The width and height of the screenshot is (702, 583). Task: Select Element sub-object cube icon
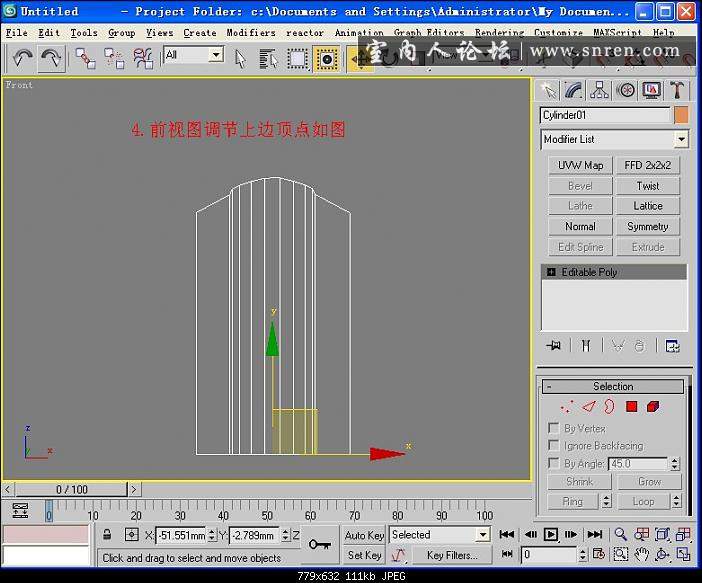(x=653, y=406)
